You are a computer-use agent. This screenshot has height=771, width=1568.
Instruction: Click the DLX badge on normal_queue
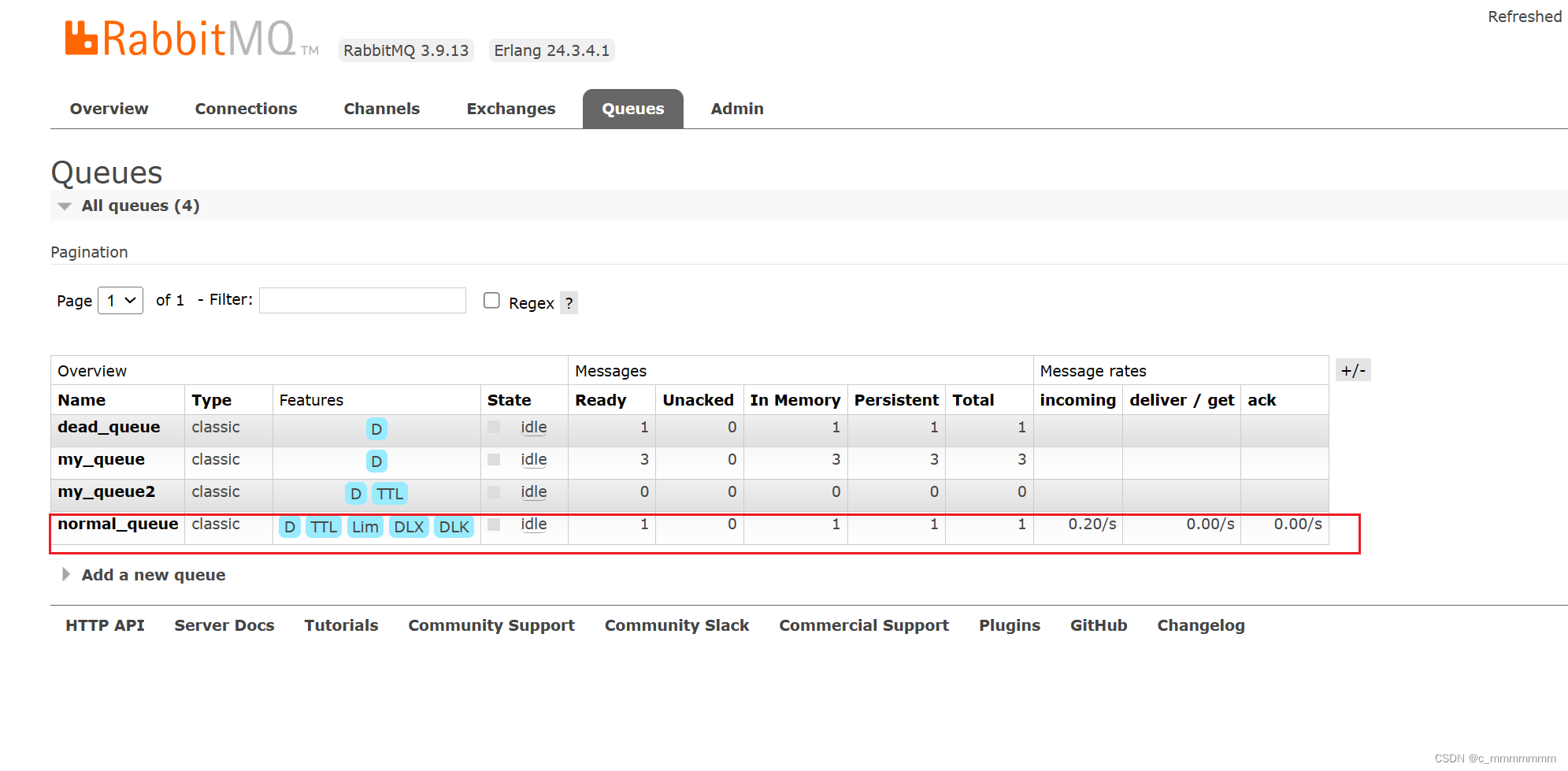click(408, 526)
